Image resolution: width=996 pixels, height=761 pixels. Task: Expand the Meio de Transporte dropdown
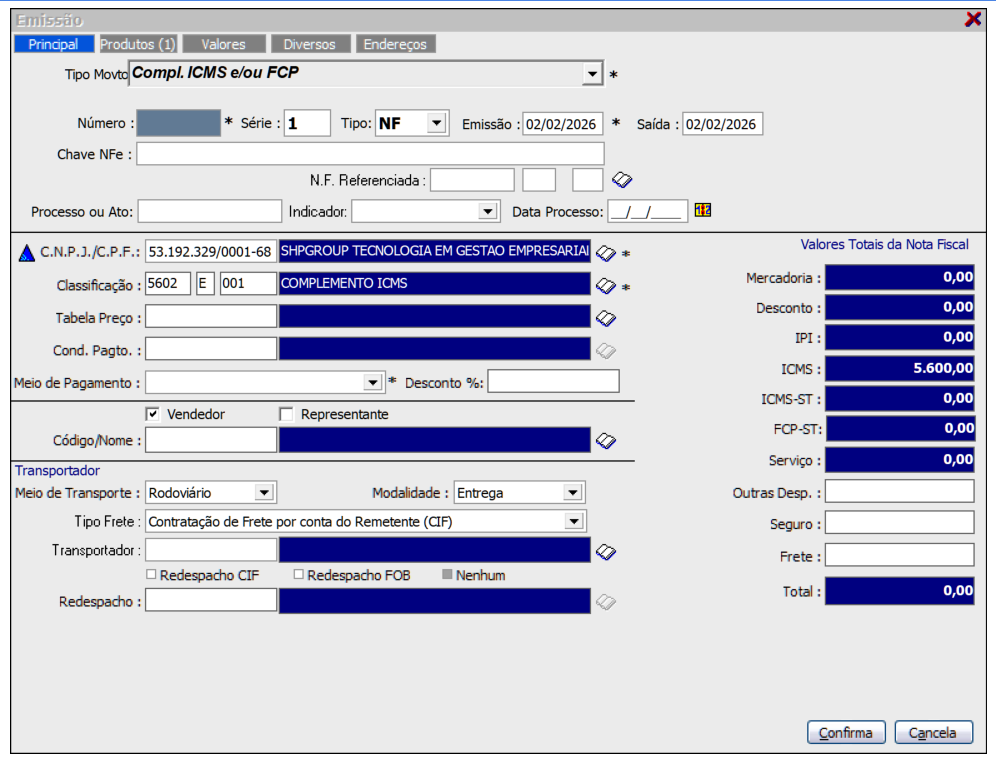pyautogui.click(x=264, y=493)
